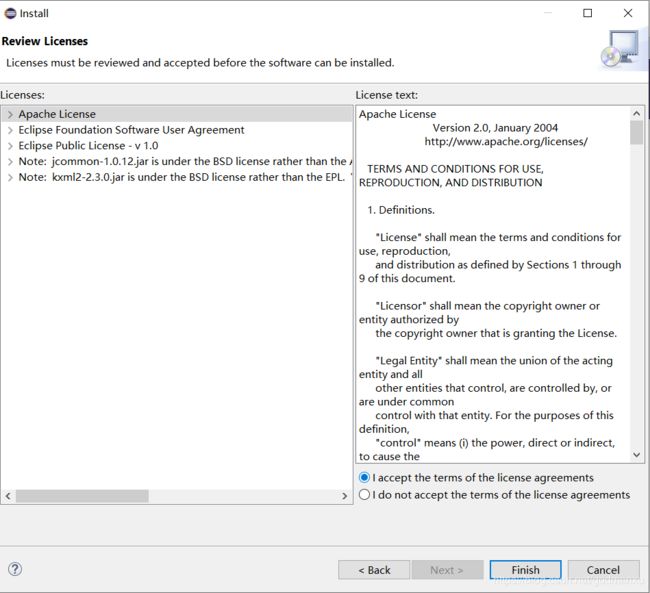Expand the kxml2-2.3.0.jar note node

[x=10, y=177]
